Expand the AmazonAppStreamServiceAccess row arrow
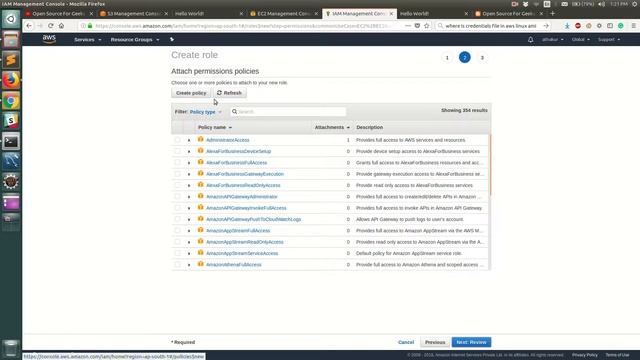Viewport: 640px width, 360px height. pos(189,253)
